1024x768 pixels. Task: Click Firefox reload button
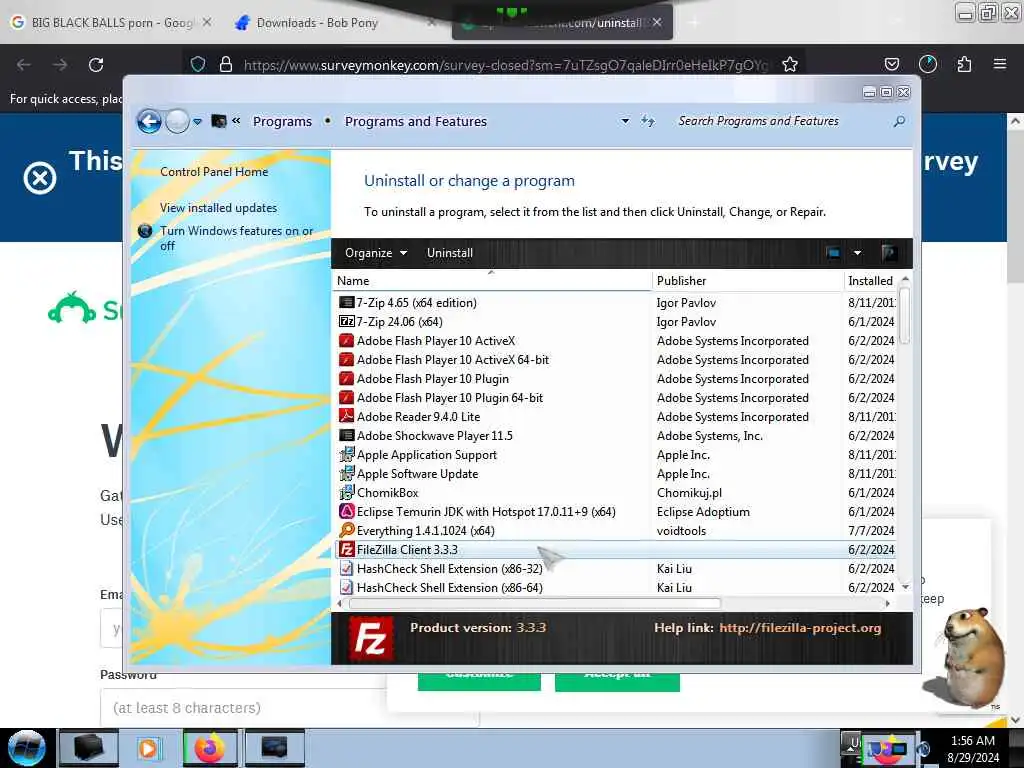96,65
